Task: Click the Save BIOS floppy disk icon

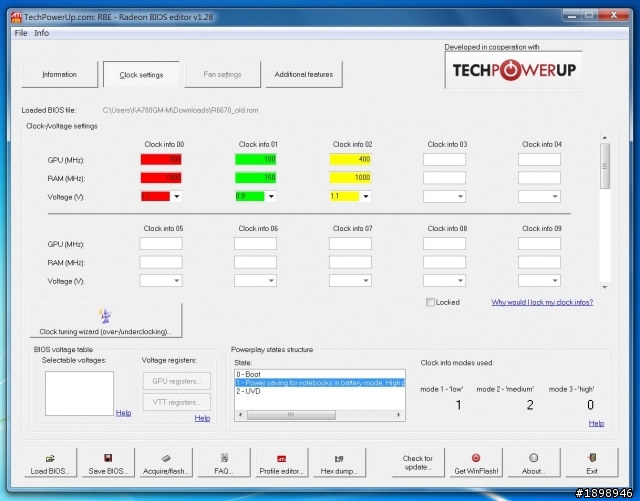Action: coord(108,458)
